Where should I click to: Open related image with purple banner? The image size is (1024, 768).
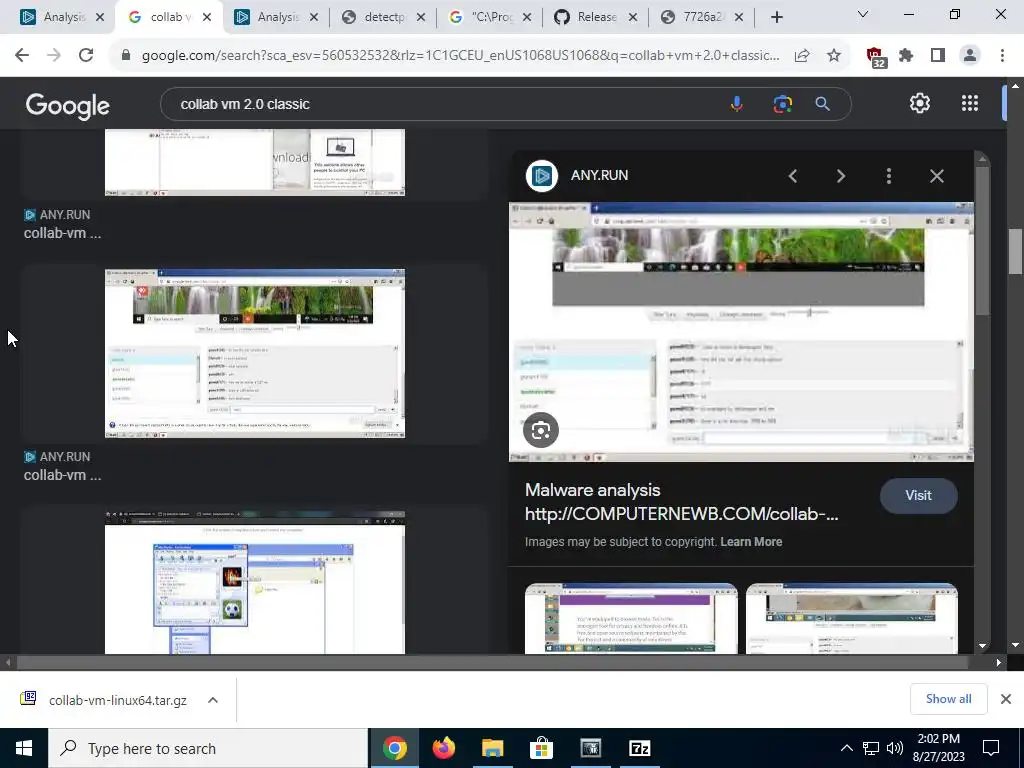click(631, 618)
